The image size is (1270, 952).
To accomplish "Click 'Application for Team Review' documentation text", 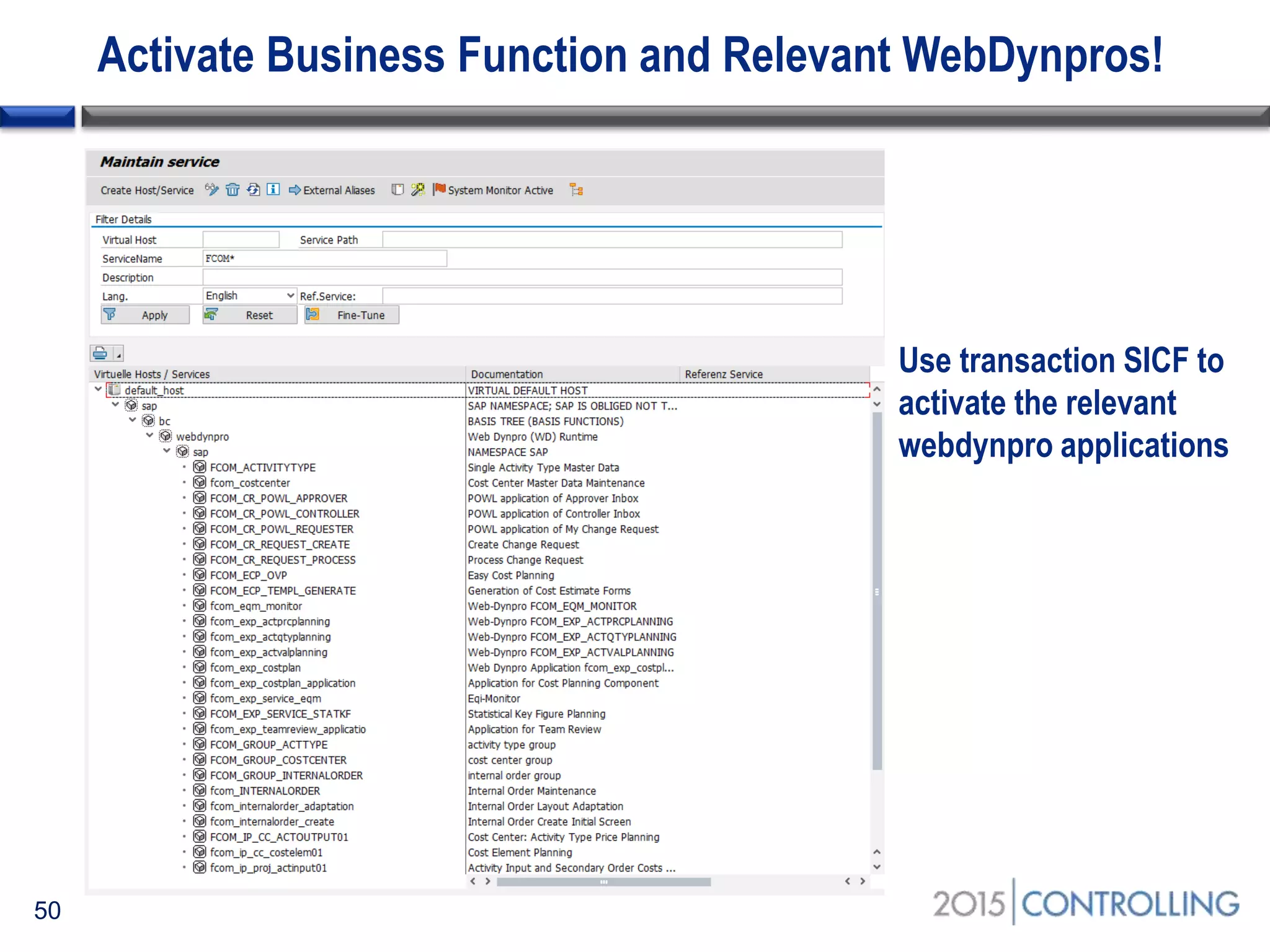I will [535, 729].
